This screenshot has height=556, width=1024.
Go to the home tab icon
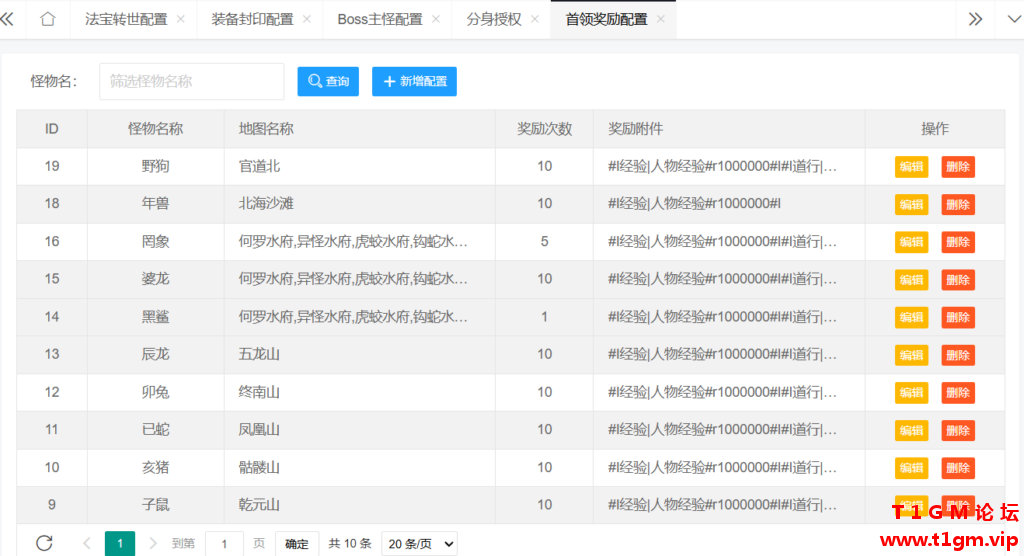[48, 19]
